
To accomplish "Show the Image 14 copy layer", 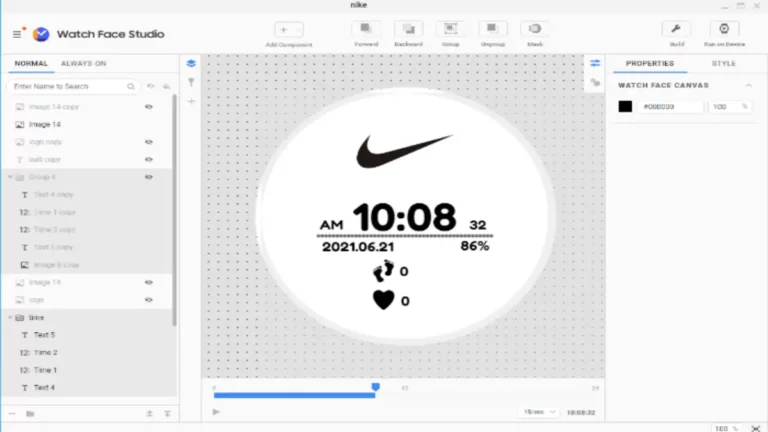I will click(x=148, y=107).
